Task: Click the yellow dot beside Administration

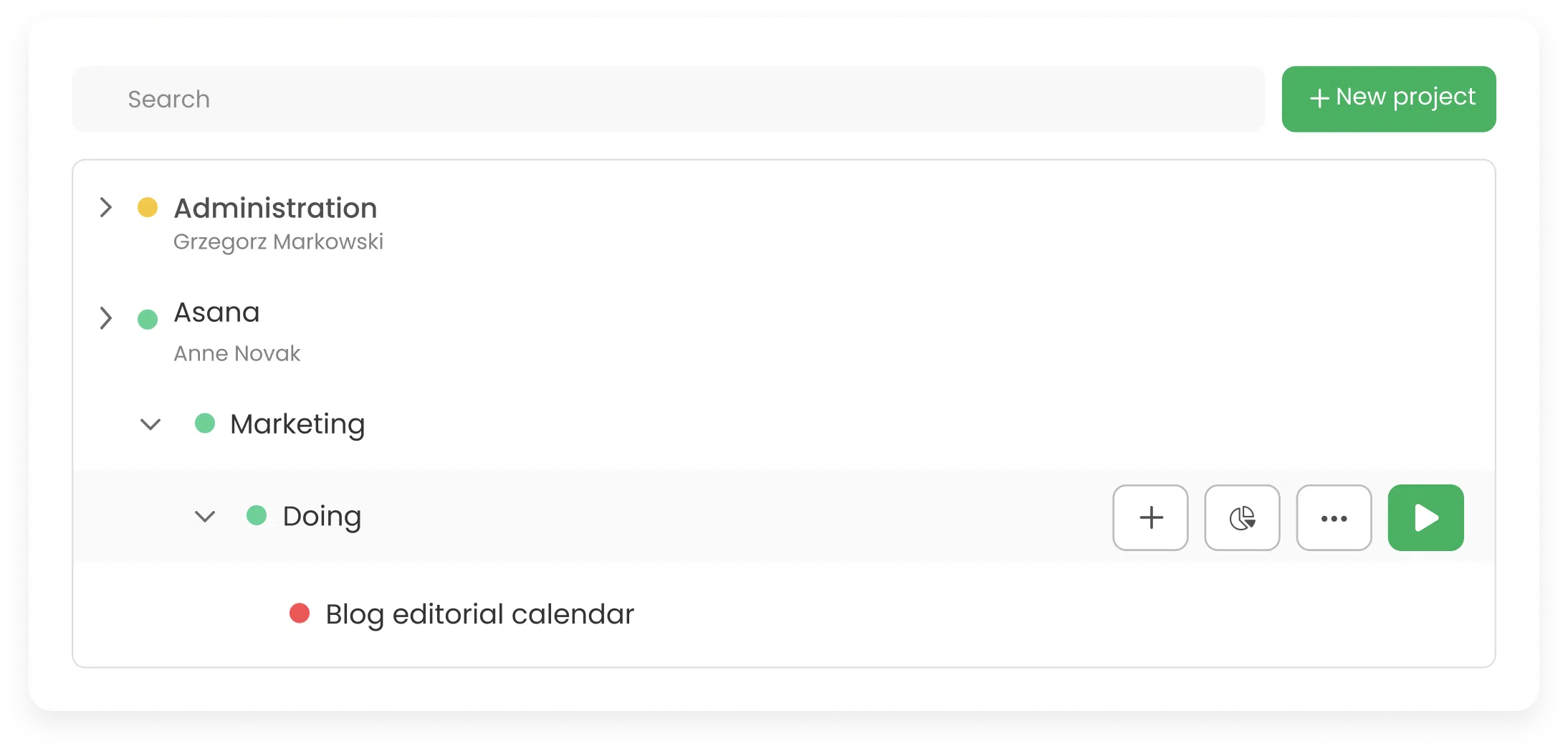Action: click(x=148, y=208)
